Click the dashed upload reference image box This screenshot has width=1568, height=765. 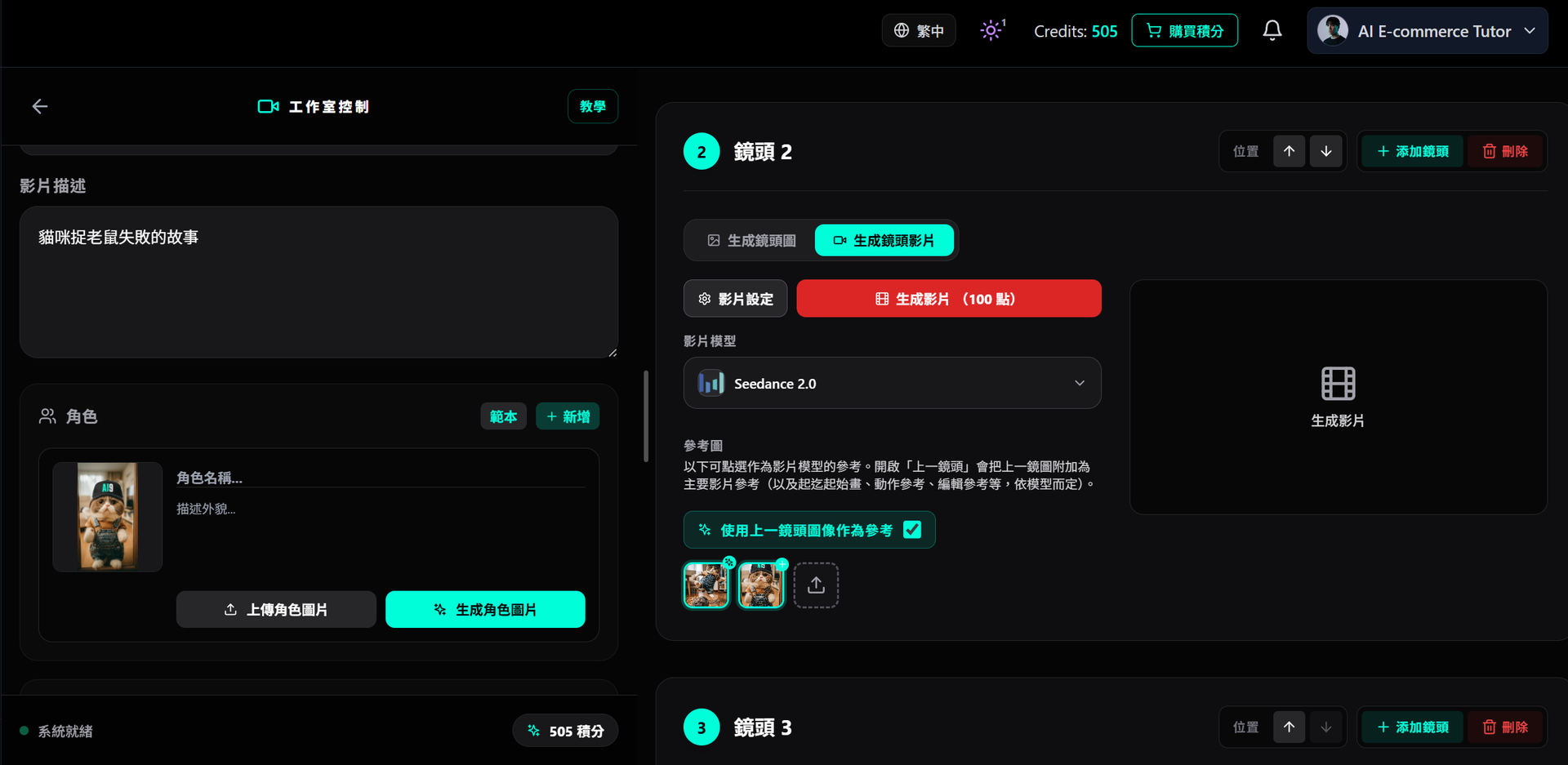point(816,585)
